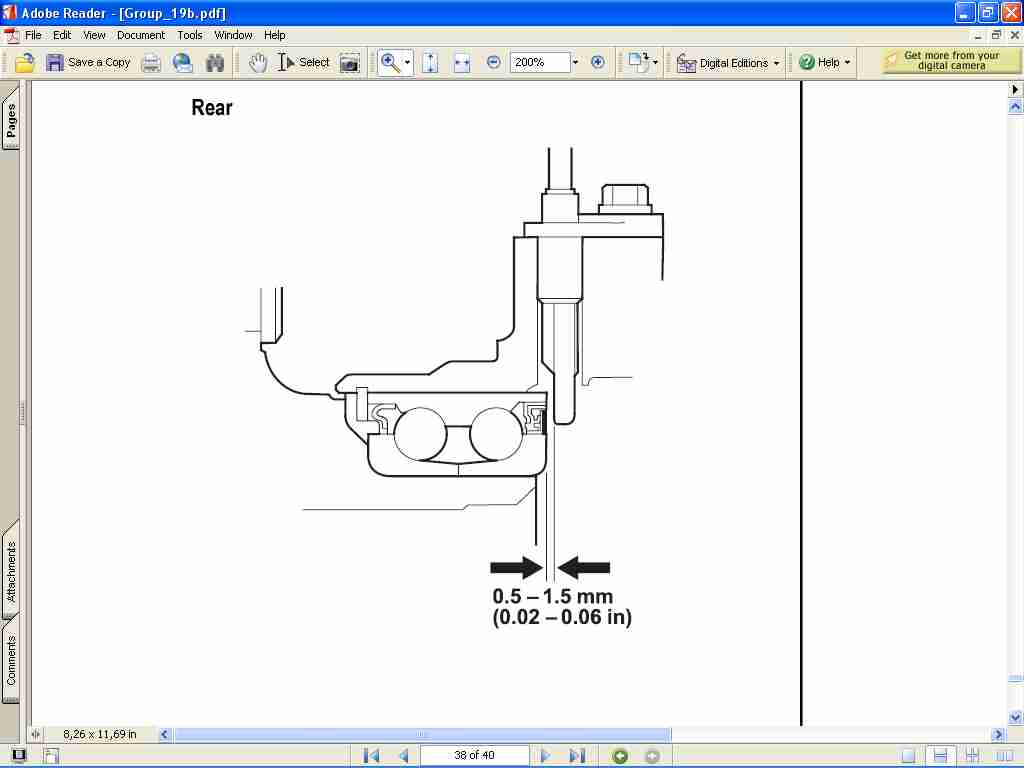Image resolution: width=1024 pixels, height=768 pixels.
Task: Go to the next page
Action: [x=545, y=756]
